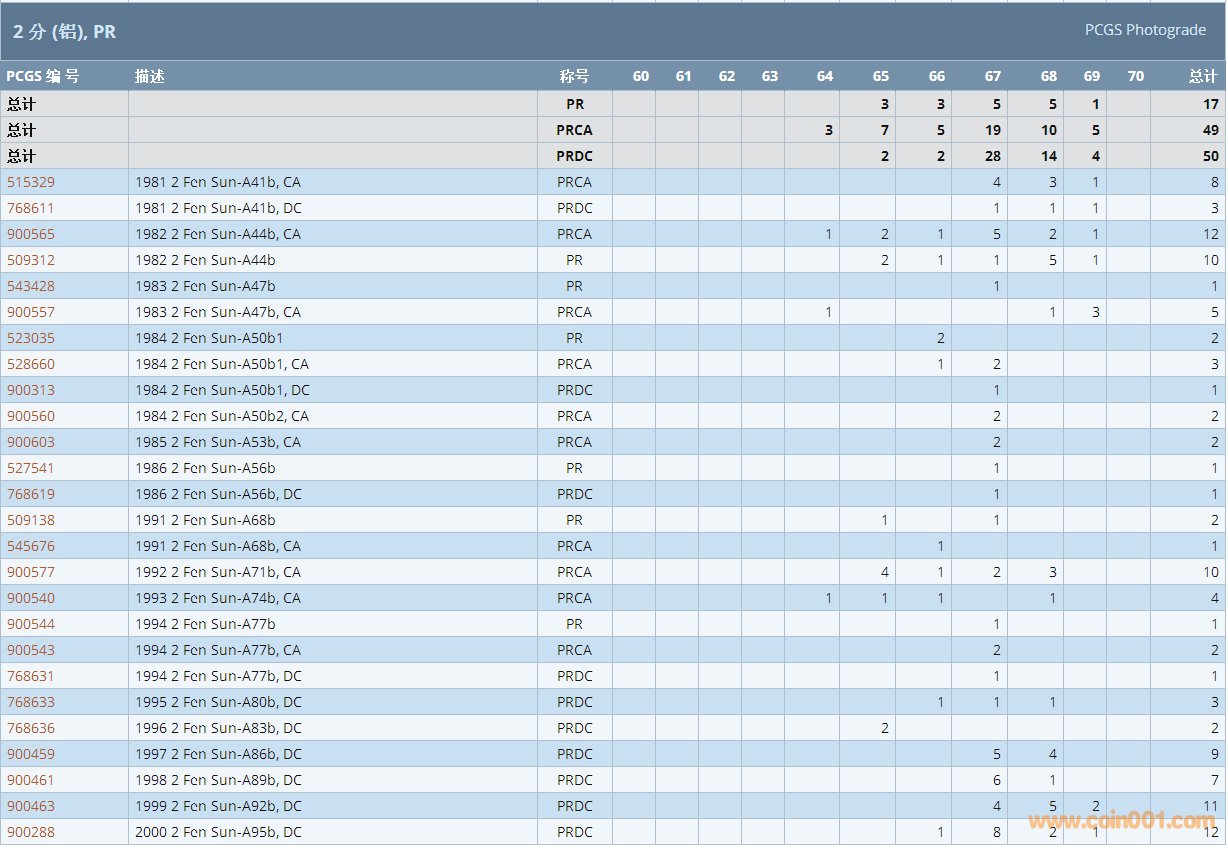The width and height of the screenshot is (1228, 848).
Task: Open the PCGS Photograde link
Action: coord(1145,30)
